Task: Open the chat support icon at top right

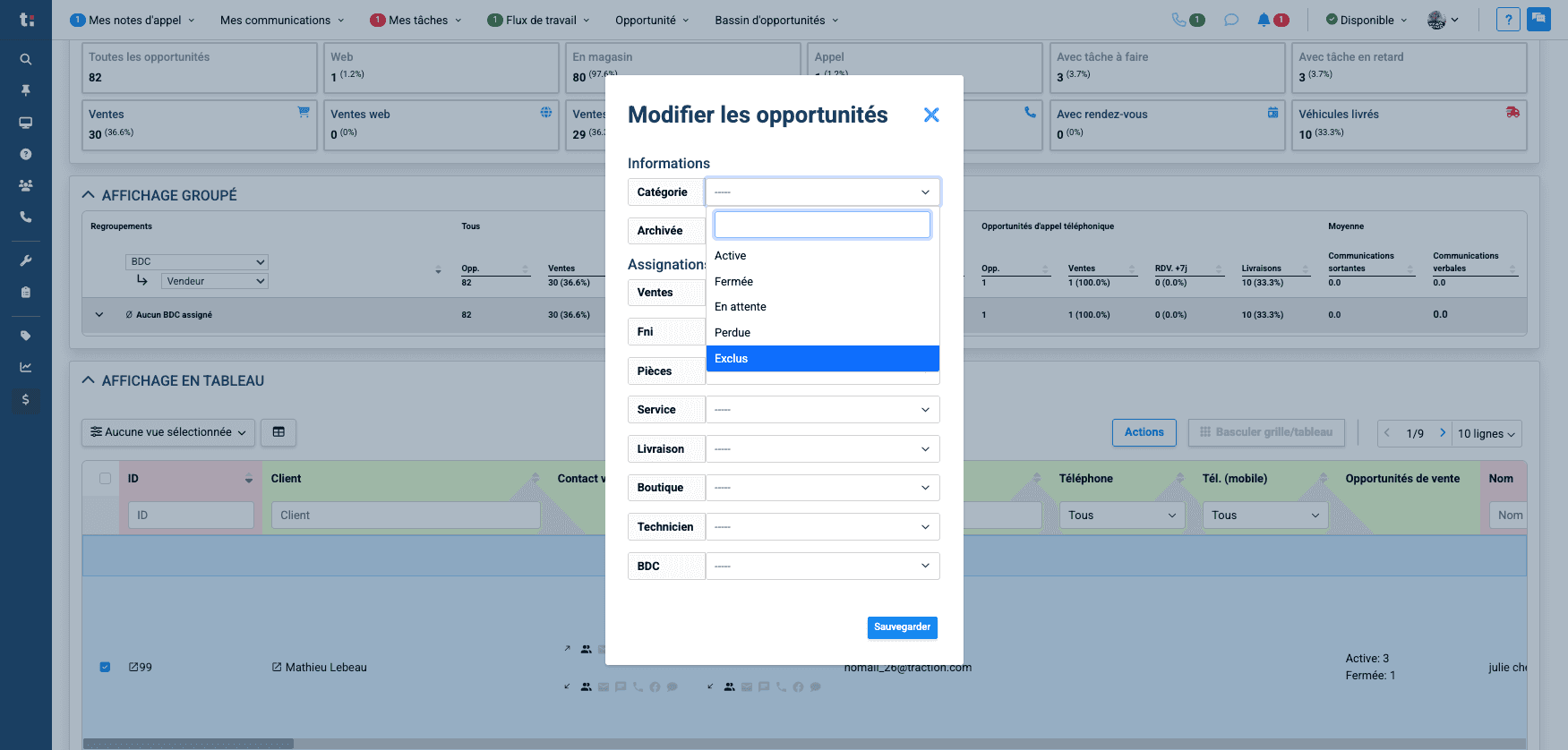Action: 1538,19
